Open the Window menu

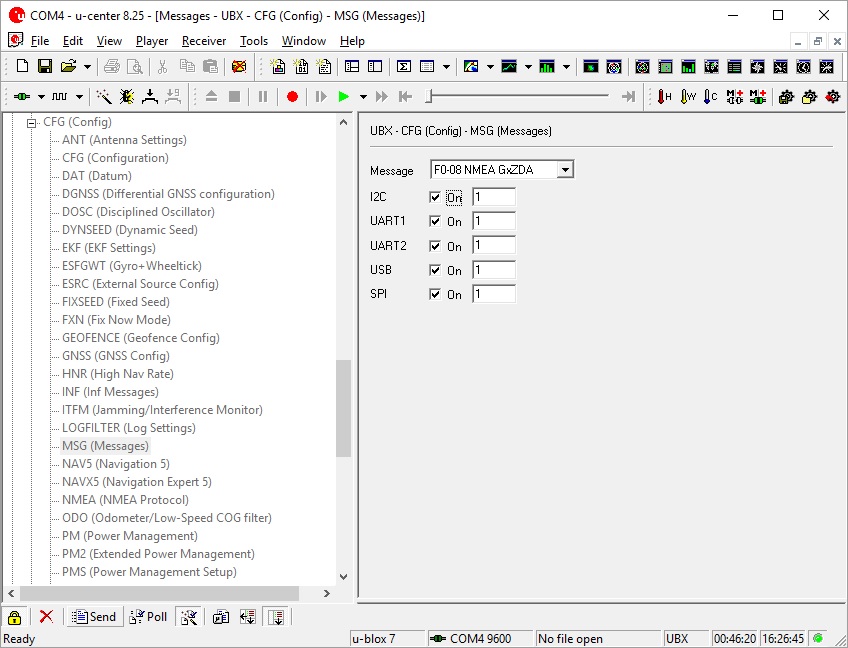pyautogui.click(x=304, y=41)
